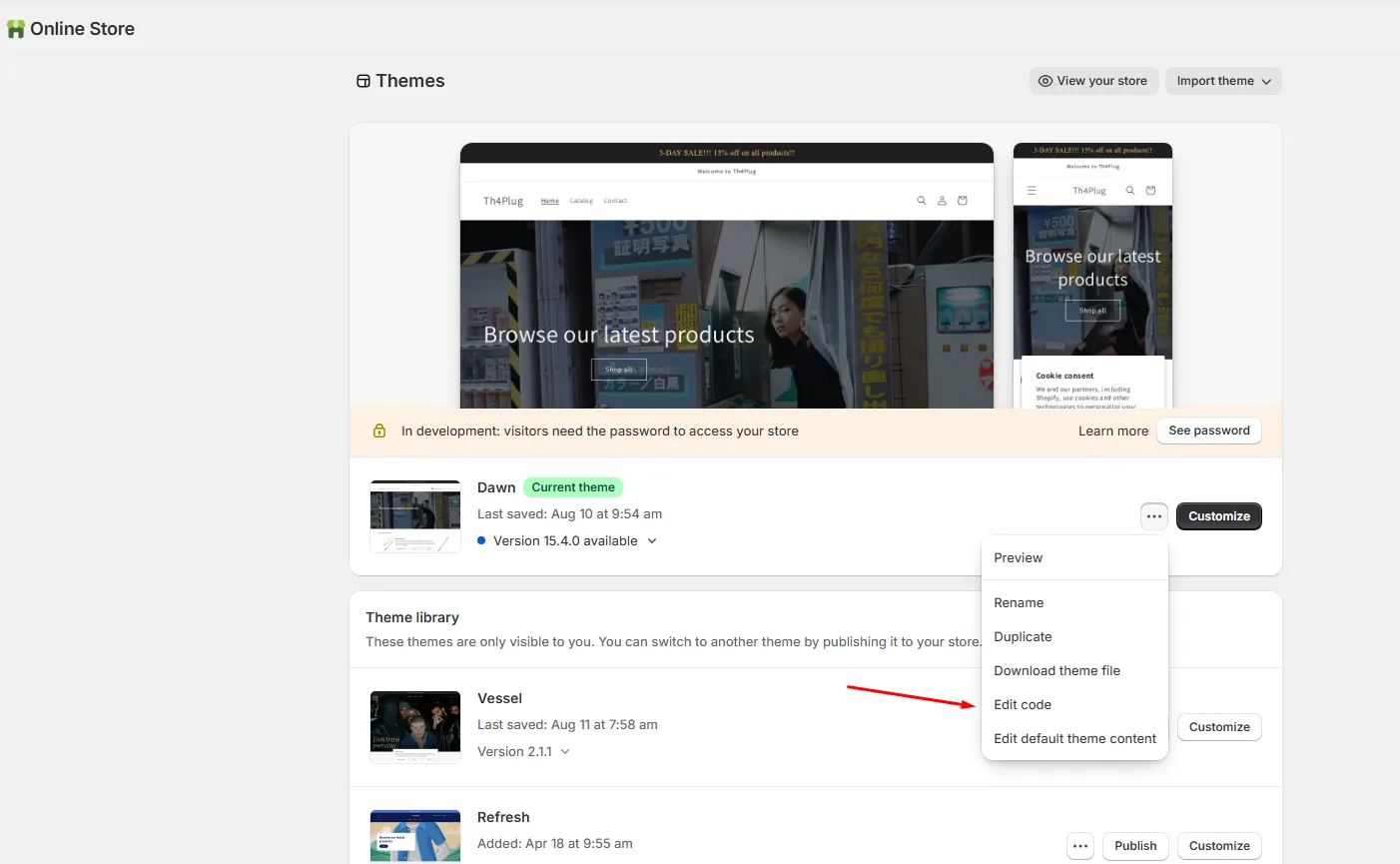This screenshot has height=864, width=1400.
Task: Click the padlock icon in development banner
Action: (379, 432)
